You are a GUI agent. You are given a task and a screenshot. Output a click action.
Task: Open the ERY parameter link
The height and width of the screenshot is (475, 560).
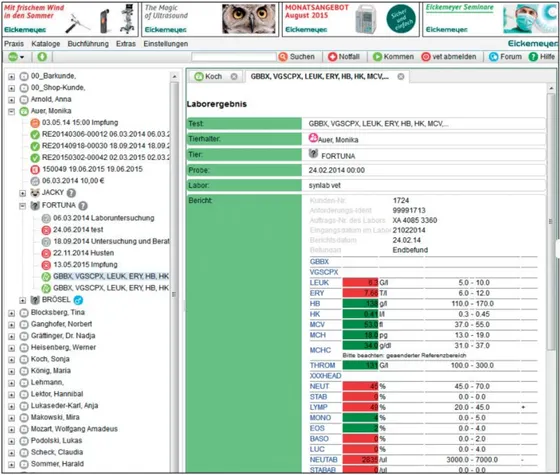click(317, 293)
